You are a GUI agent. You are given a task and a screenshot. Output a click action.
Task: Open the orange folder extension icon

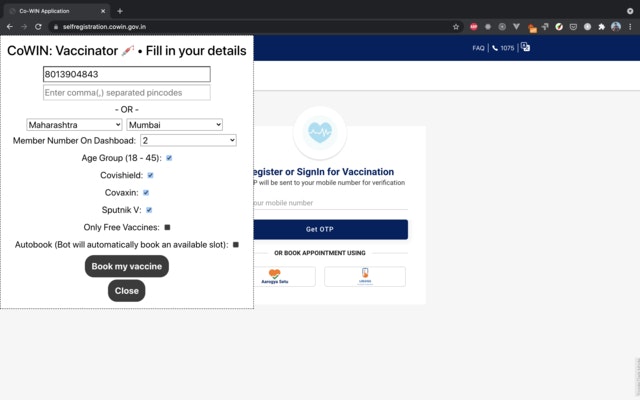click(x=532, y=28)
